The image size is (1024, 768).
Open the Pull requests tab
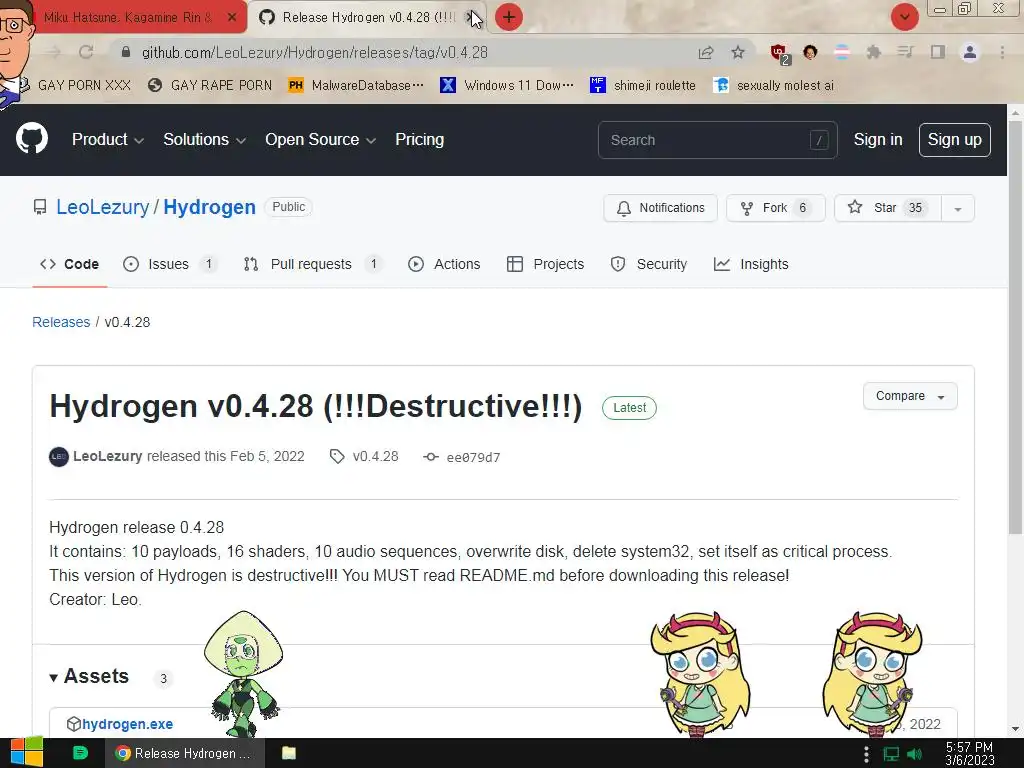pos(312,264)
